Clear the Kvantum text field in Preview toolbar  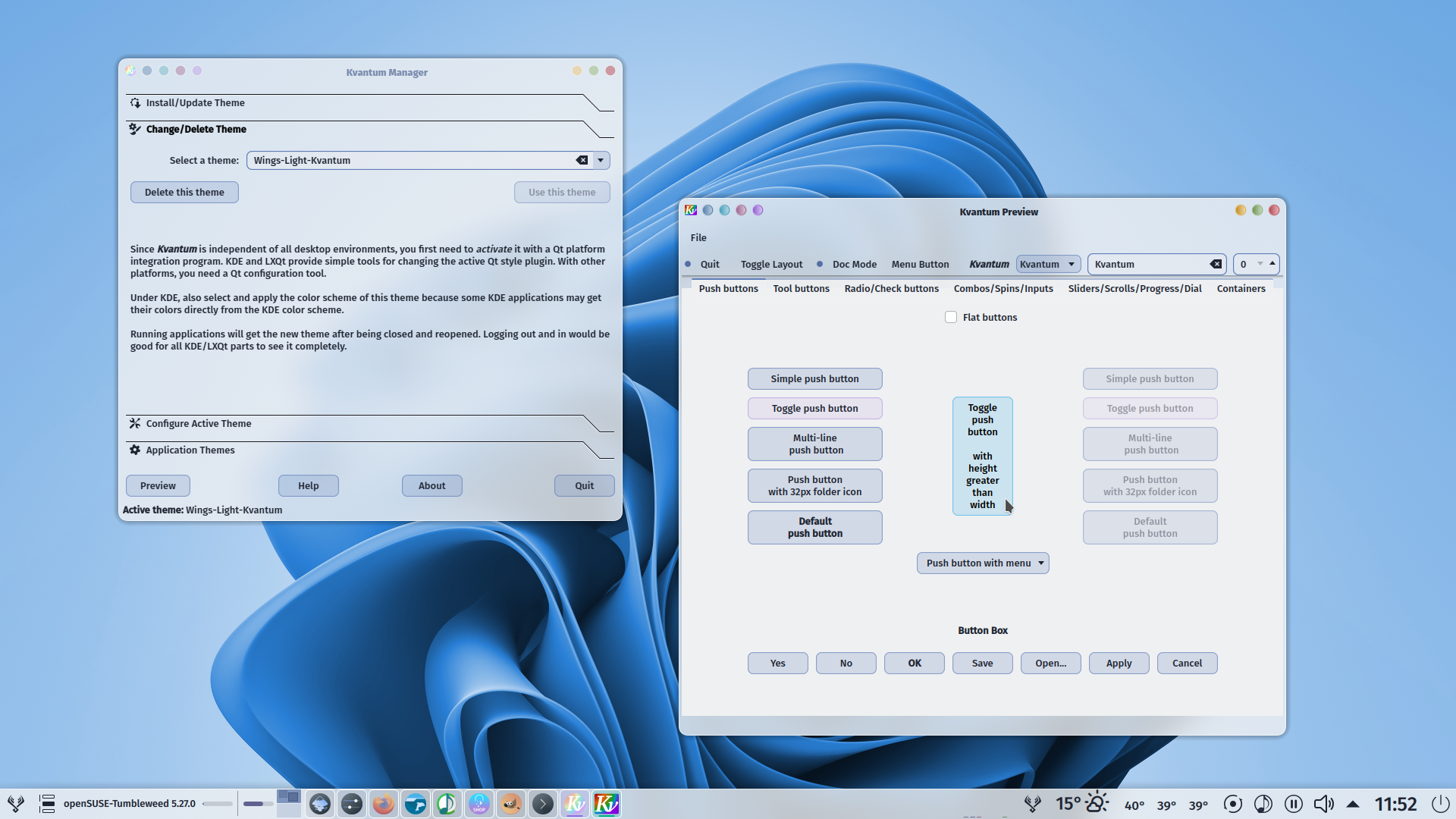(1216, 264)
